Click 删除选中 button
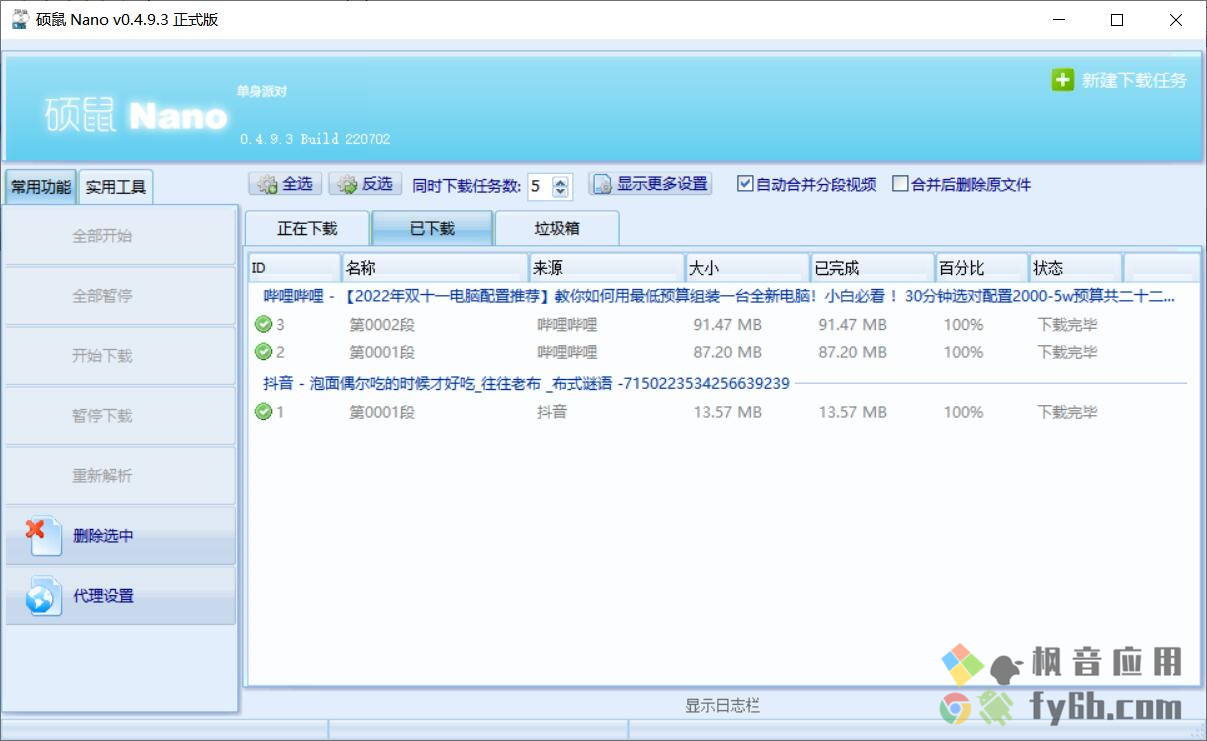The width and height of the screenshot is (1207, 741). (x=121, y=536)
